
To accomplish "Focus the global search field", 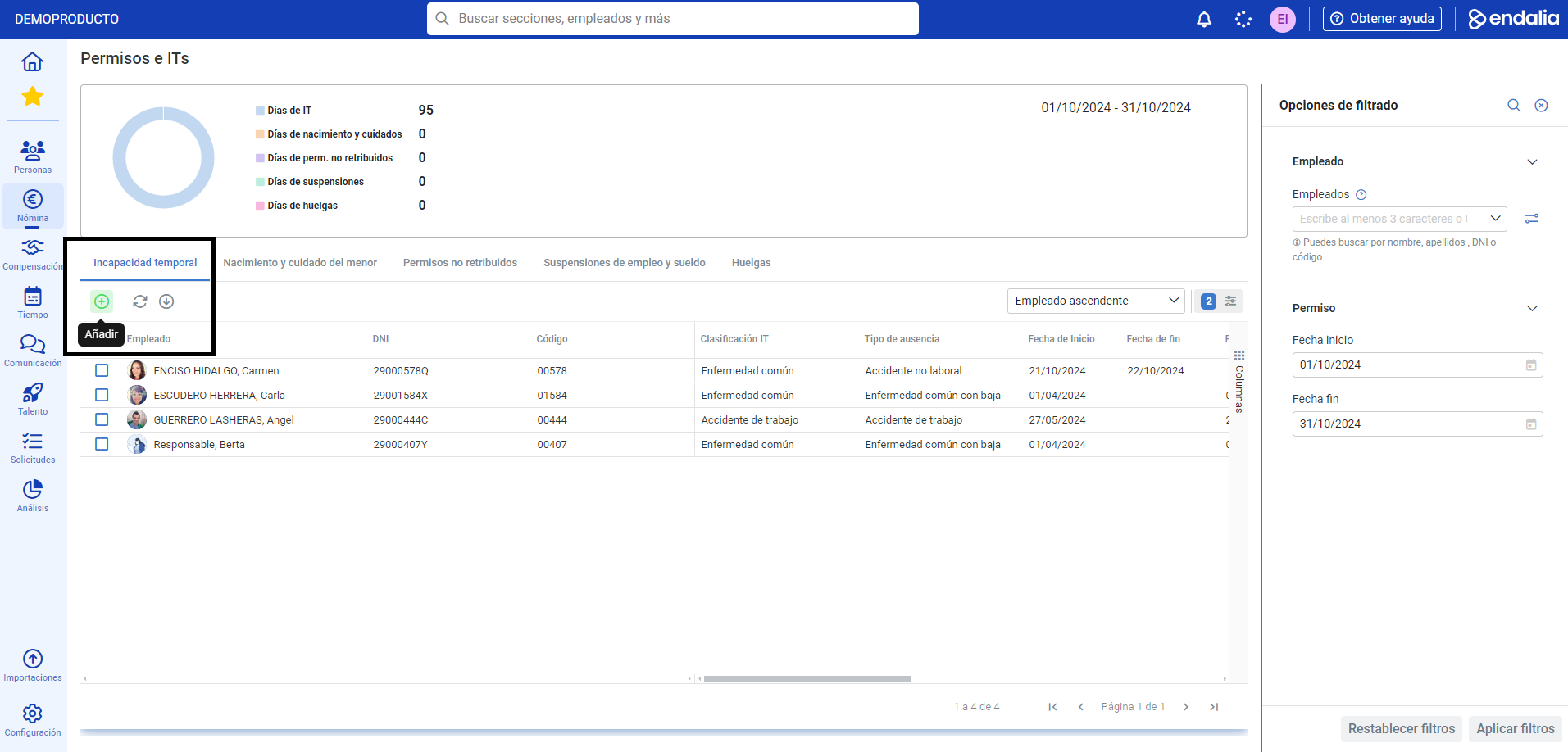I will pyautogui.click(x=673, y=19).
